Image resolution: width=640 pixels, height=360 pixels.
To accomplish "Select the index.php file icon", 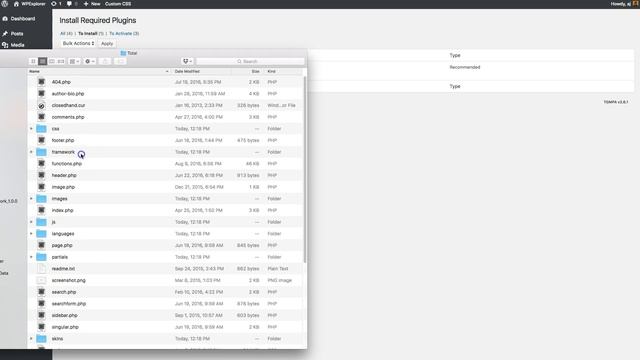I will pyautogui.click(x=41, y=210).
